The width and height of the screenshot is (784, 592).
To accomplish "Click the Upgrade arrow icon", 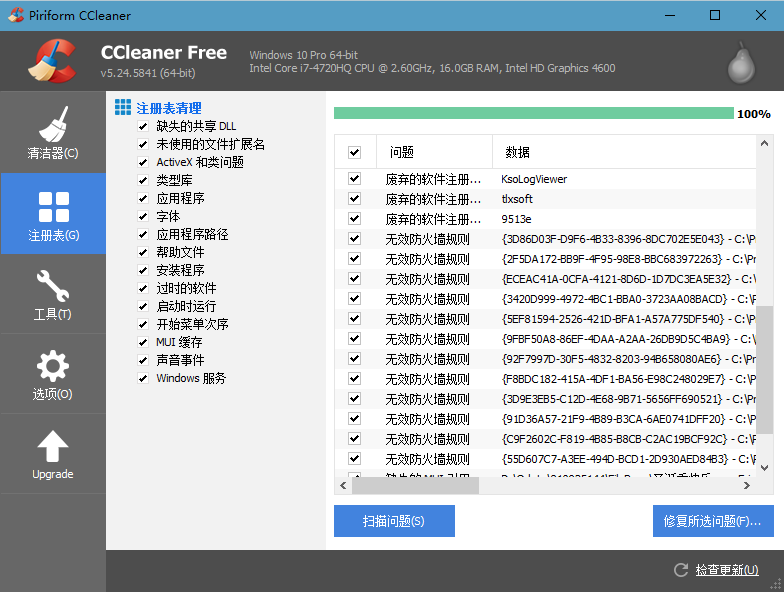I will click(x=52, y=446).
